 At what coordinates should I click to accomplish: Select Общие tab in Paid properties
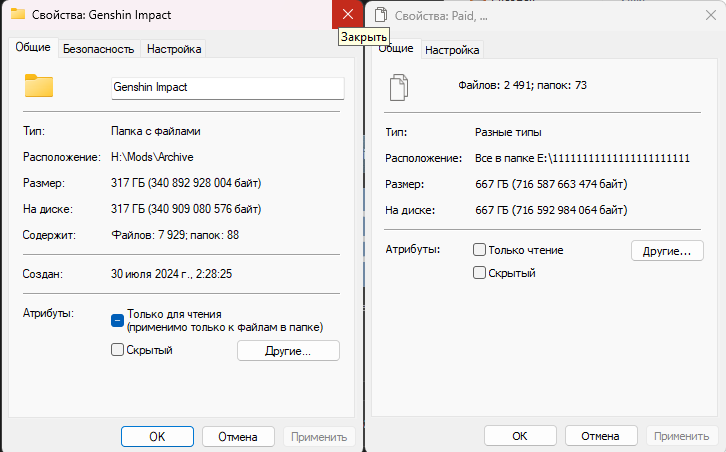(x=396, y=49)
